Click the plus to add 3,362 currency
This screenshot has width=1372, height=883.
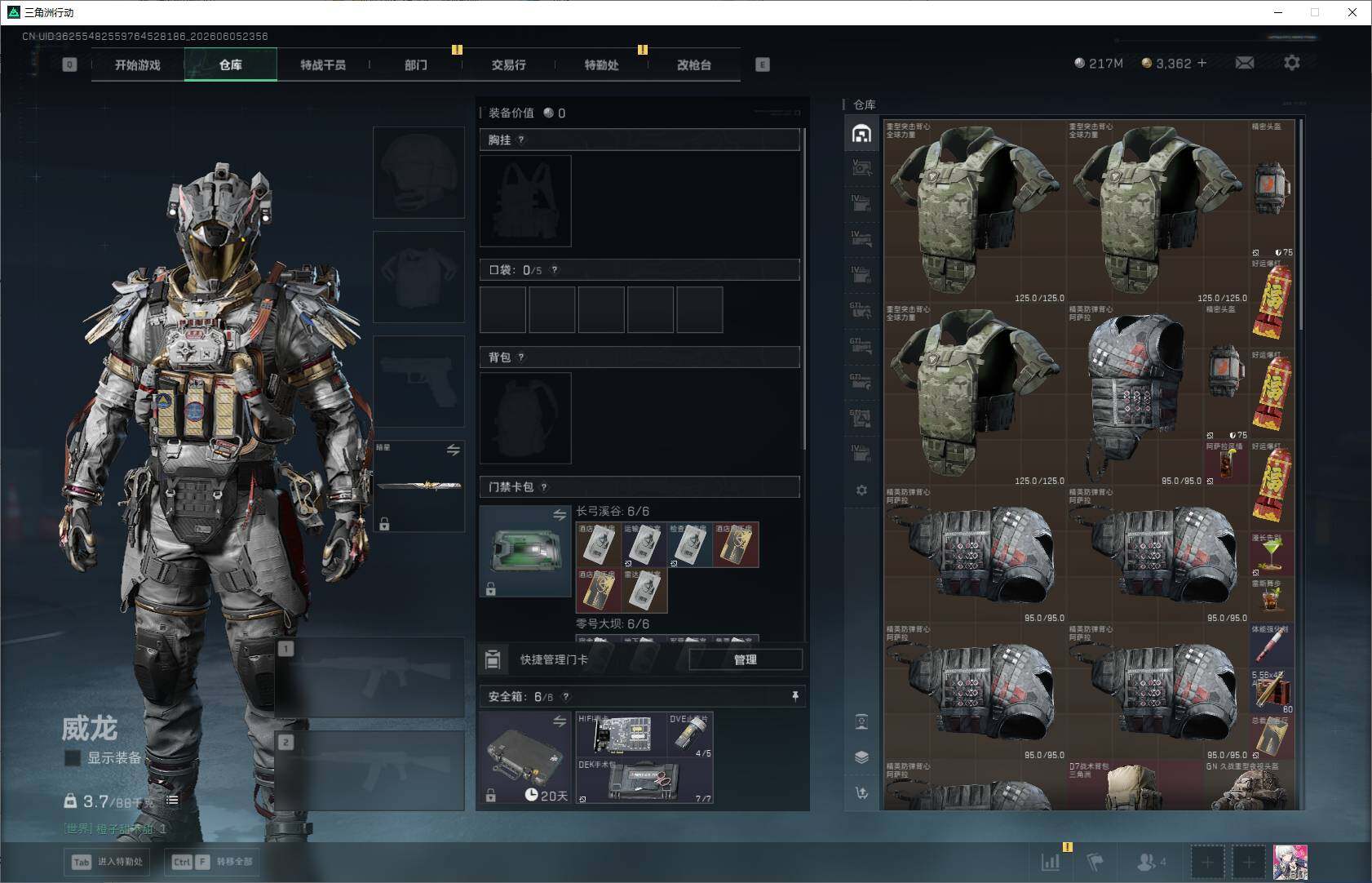coord(1202,63)
